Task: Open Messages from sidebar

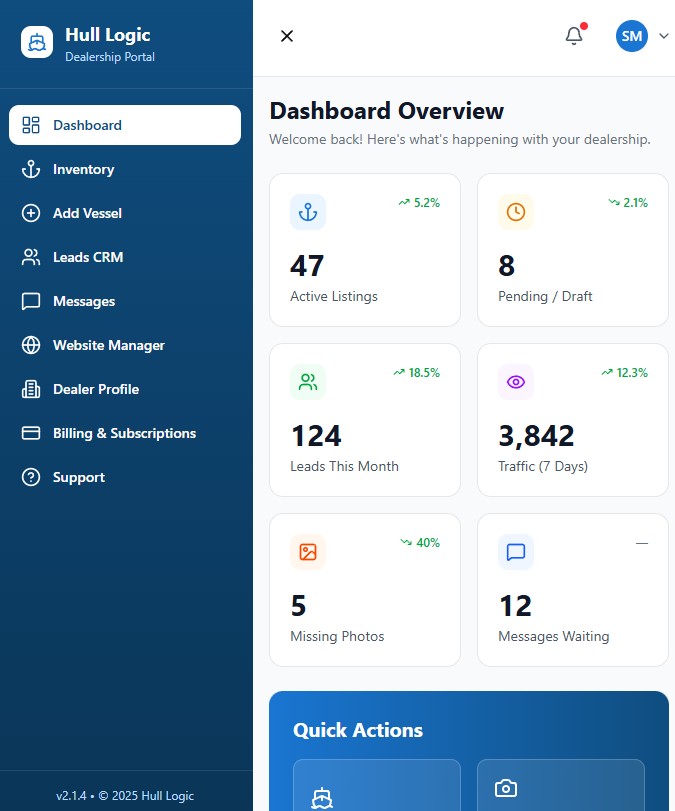Action: click(x=84, y=301)
